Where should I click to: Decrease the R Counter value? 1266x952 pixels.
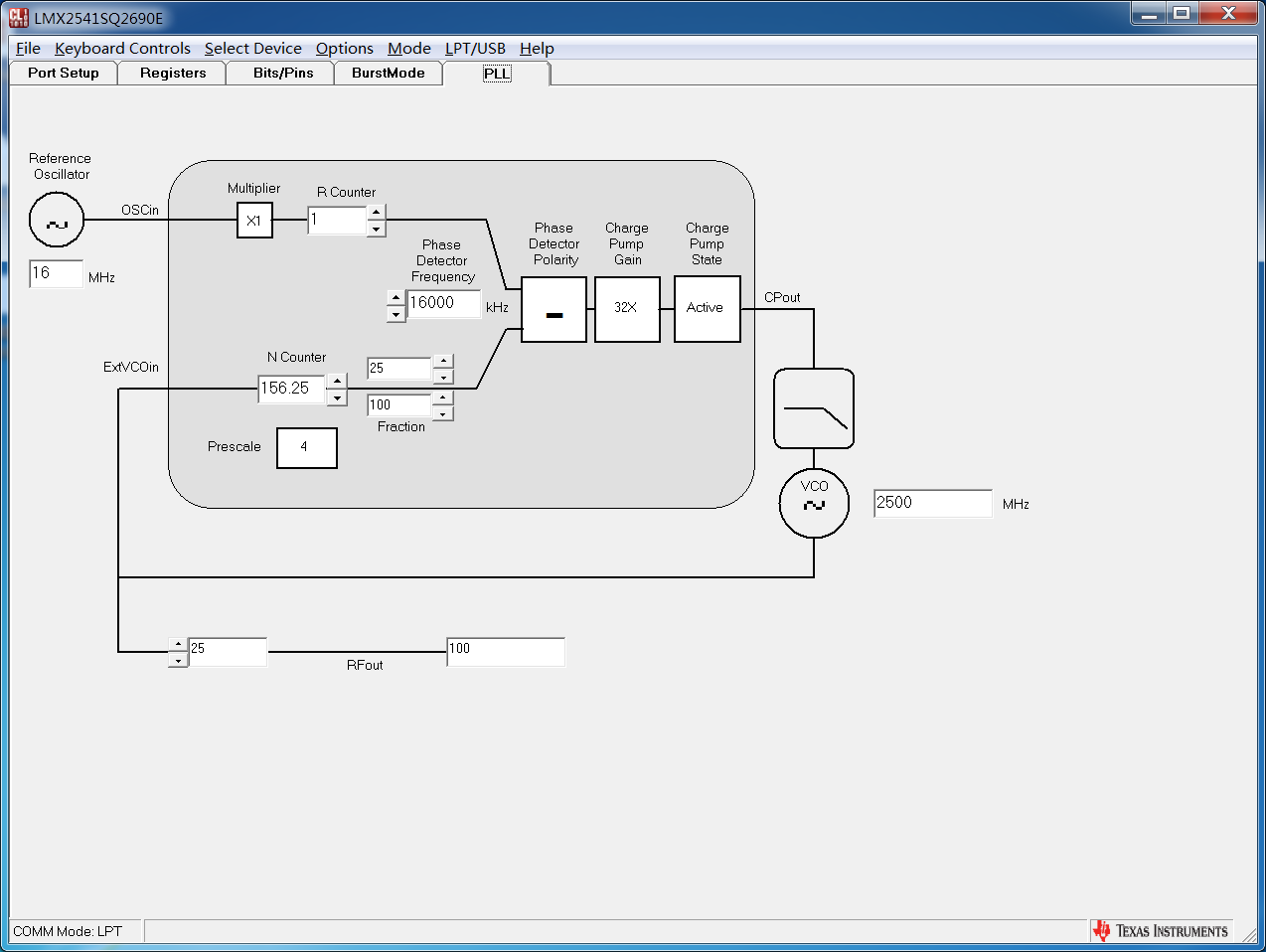coord(376,229)
